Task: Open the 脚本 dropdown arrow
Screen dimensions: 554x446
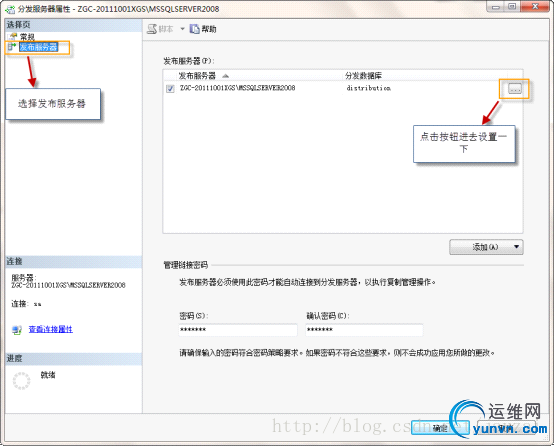Action: tap(182, 29)
